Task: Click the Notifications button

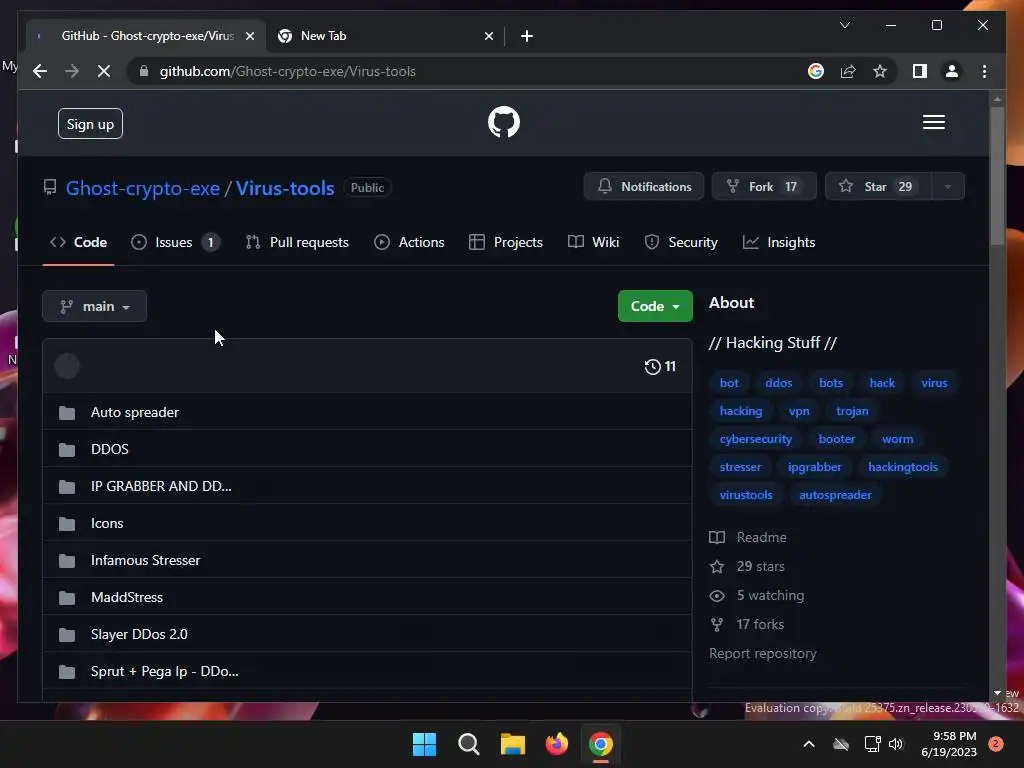Action: point(643,187)
